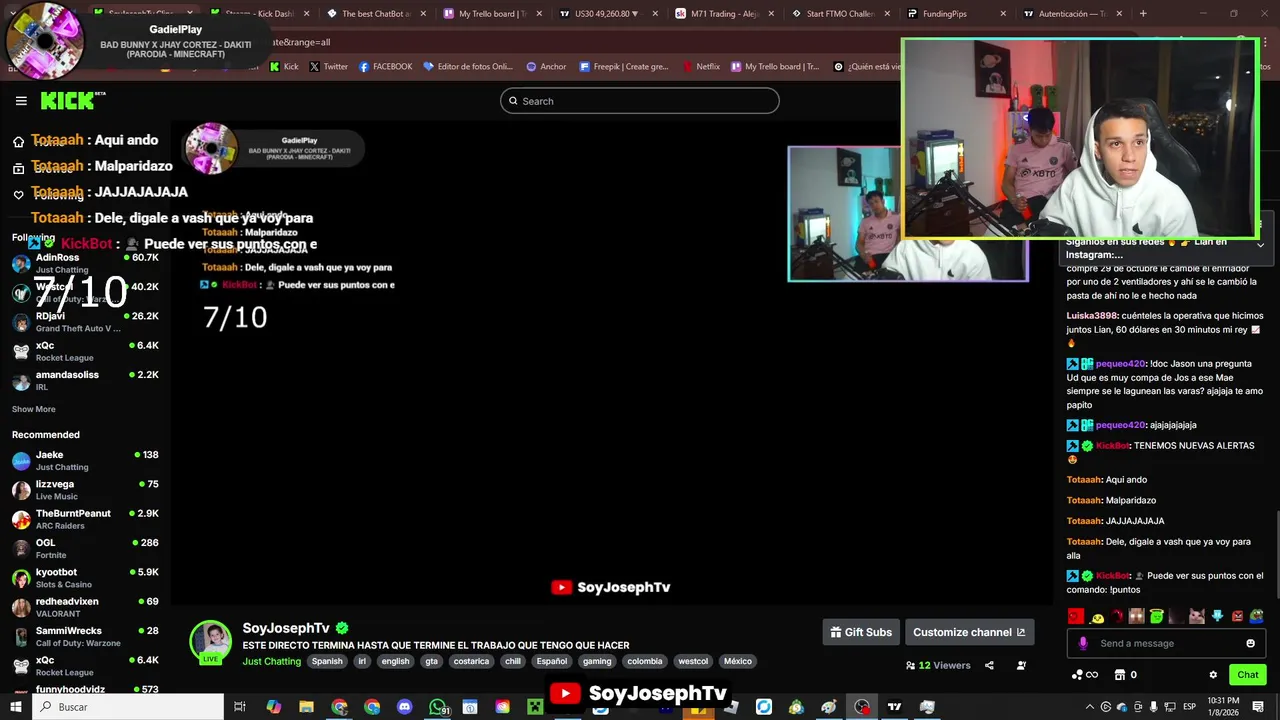
Task: Open Instagram in the taskbar
Action: [x=502, y=707]
